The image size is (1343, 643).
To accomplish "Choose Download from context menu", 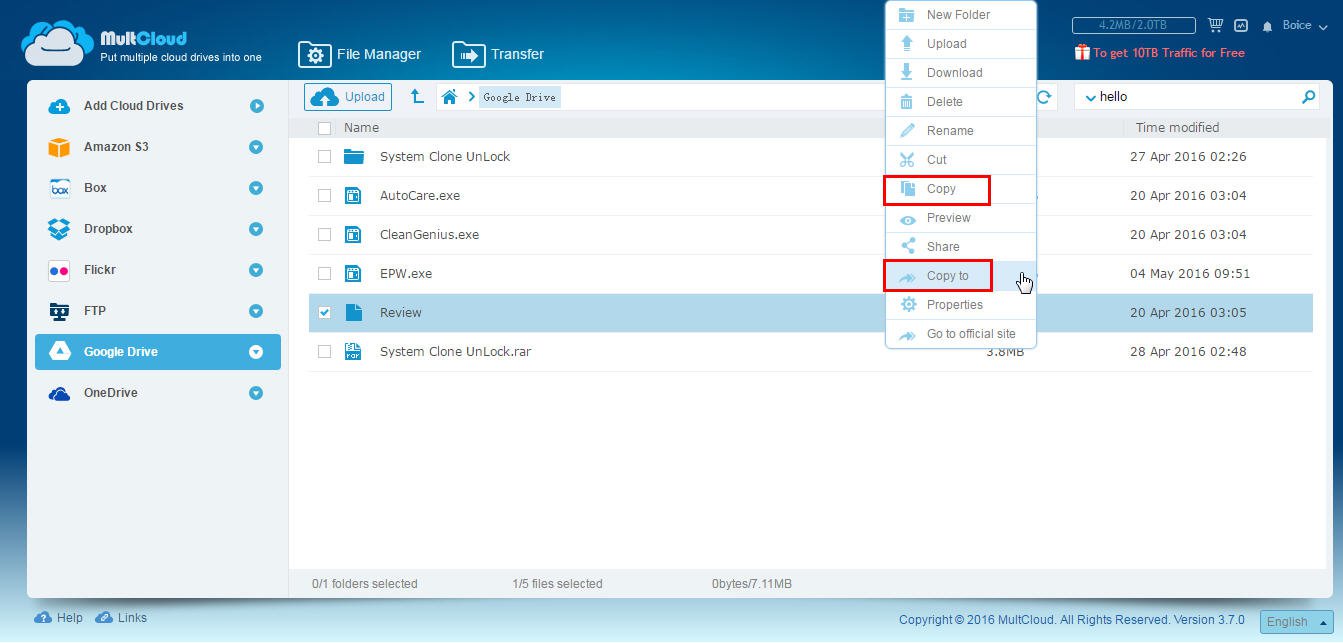I will coord(960,73).
